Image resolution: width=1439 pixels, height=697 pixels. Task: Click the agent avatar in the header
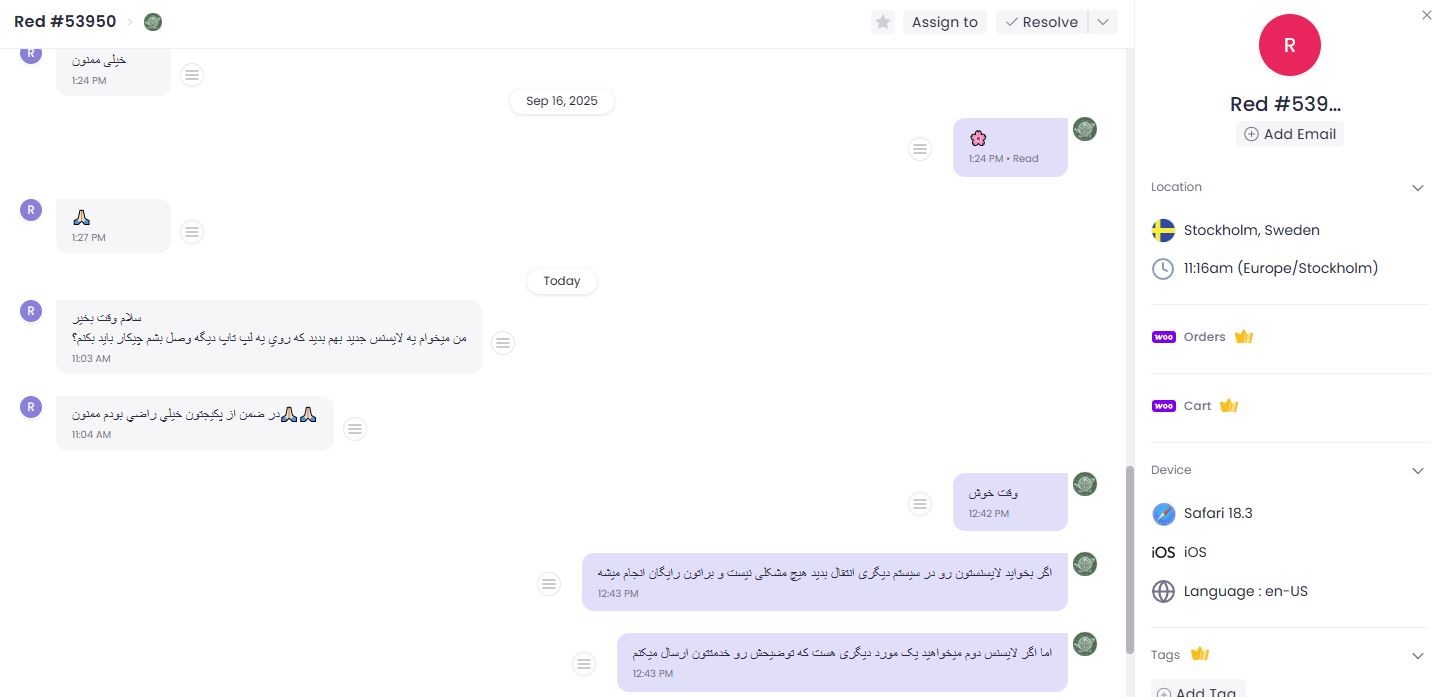(x=153, y=22)
